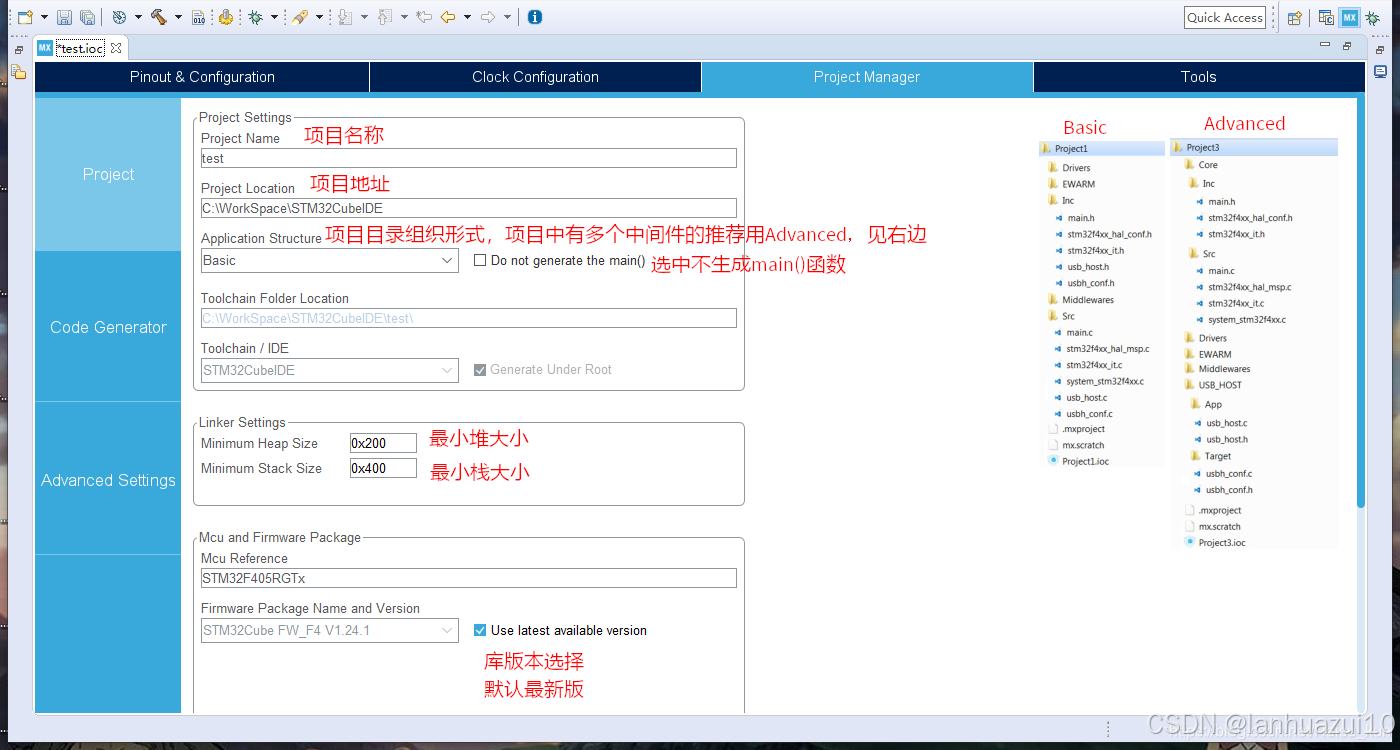1400x750 pixels.
Task: Click the Minimum Heap Size field
Action: (x=383, y=443)
